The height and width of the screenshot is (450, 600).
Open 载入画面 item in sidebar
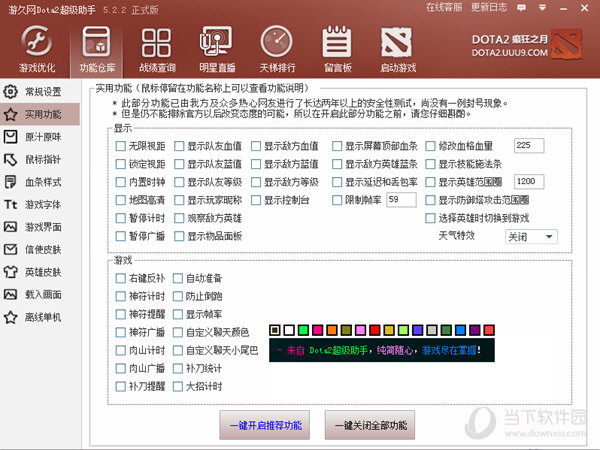point(40,294)
